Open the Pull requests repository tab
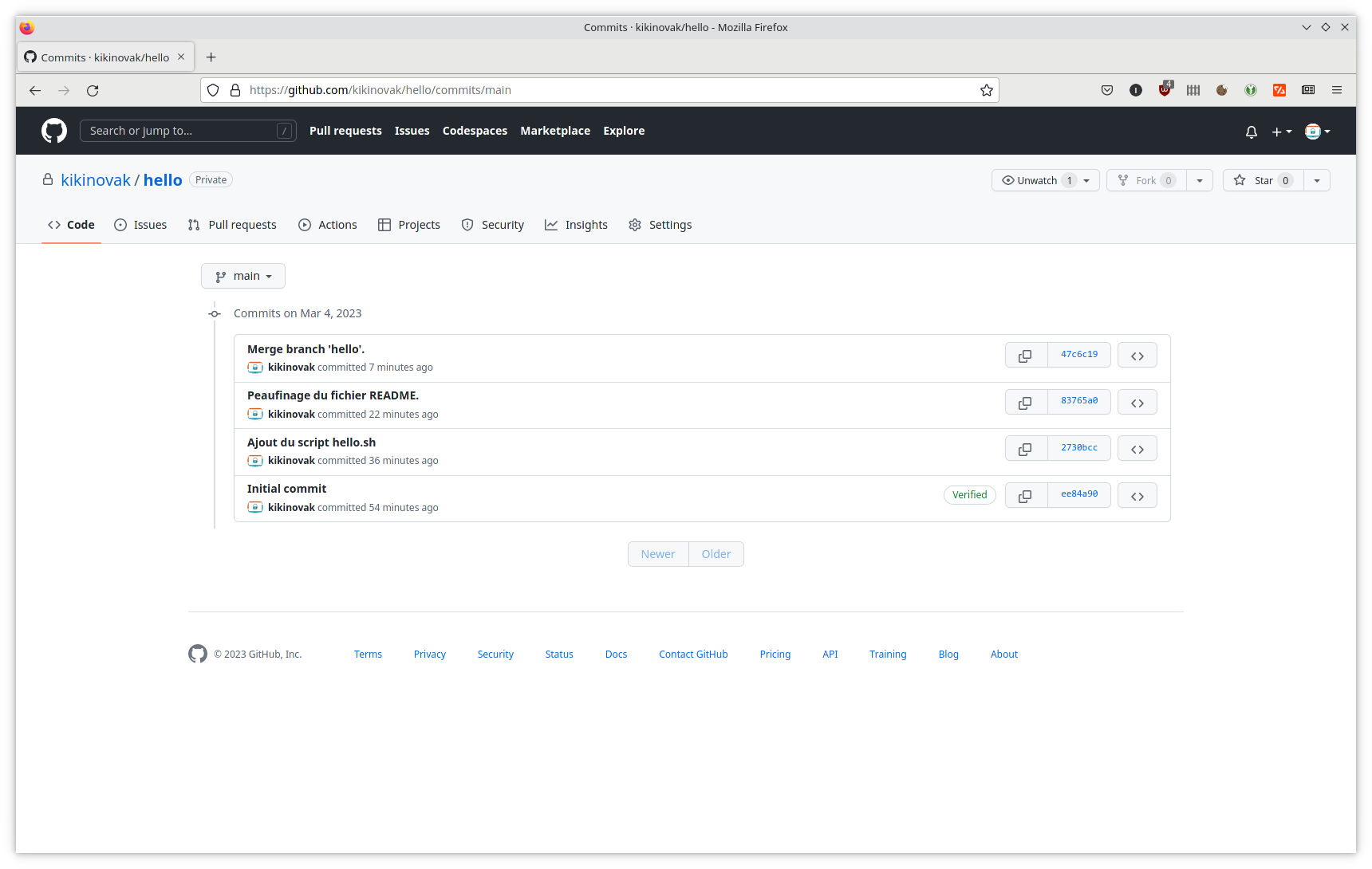Viewport: 1372px width, 869px height. (x=232, y=225)
